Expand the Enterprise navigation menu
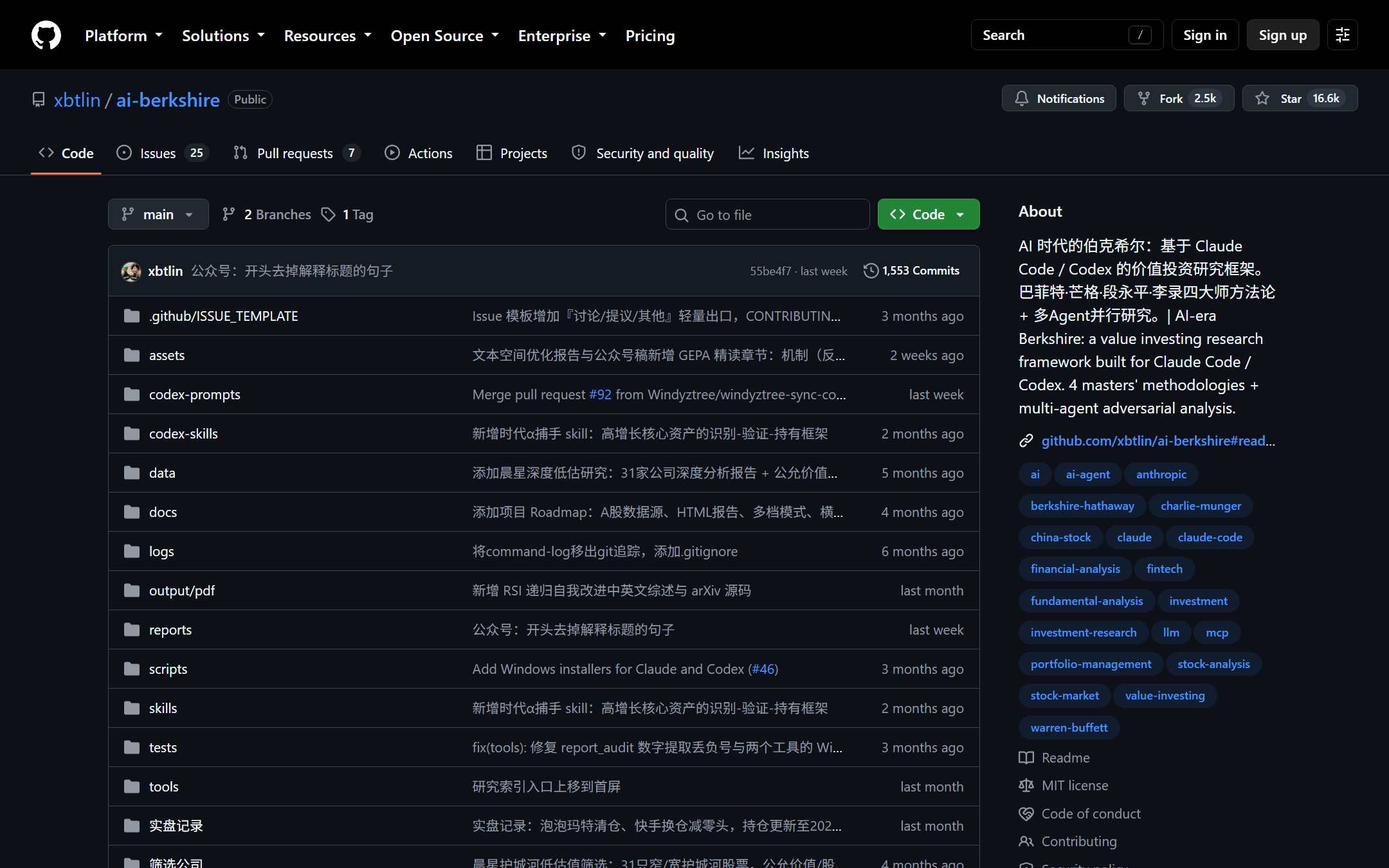Screen dimensions: 1389x868 point(562,35)
